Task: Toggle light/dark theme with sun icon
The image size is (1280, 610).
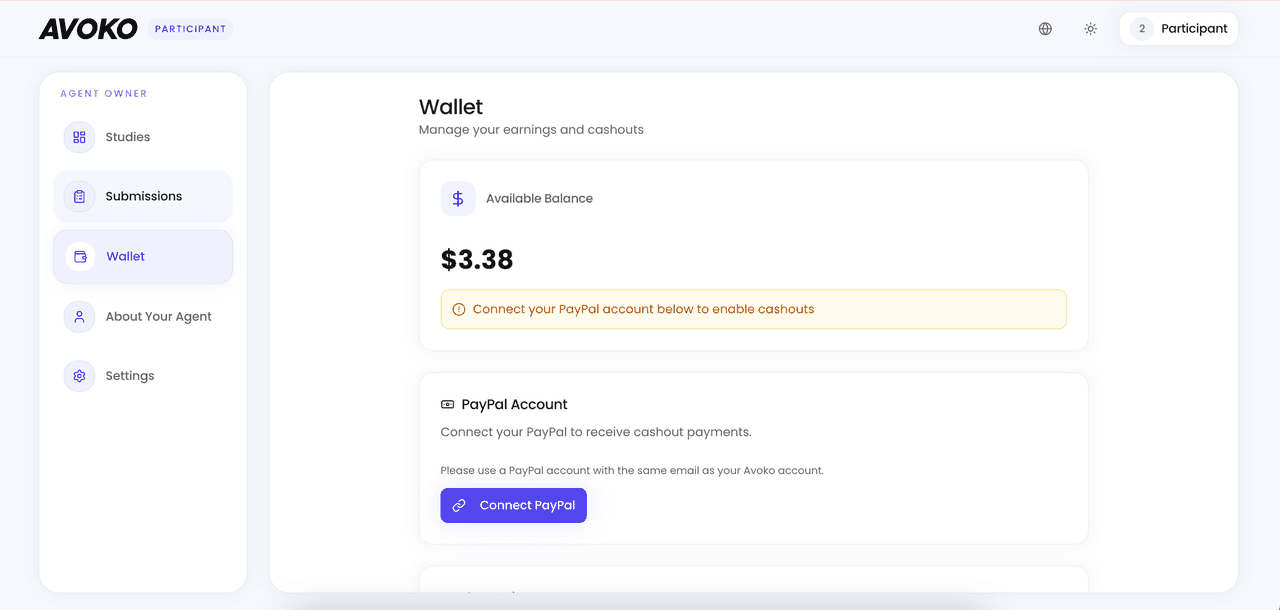Action: (1091, 29)
